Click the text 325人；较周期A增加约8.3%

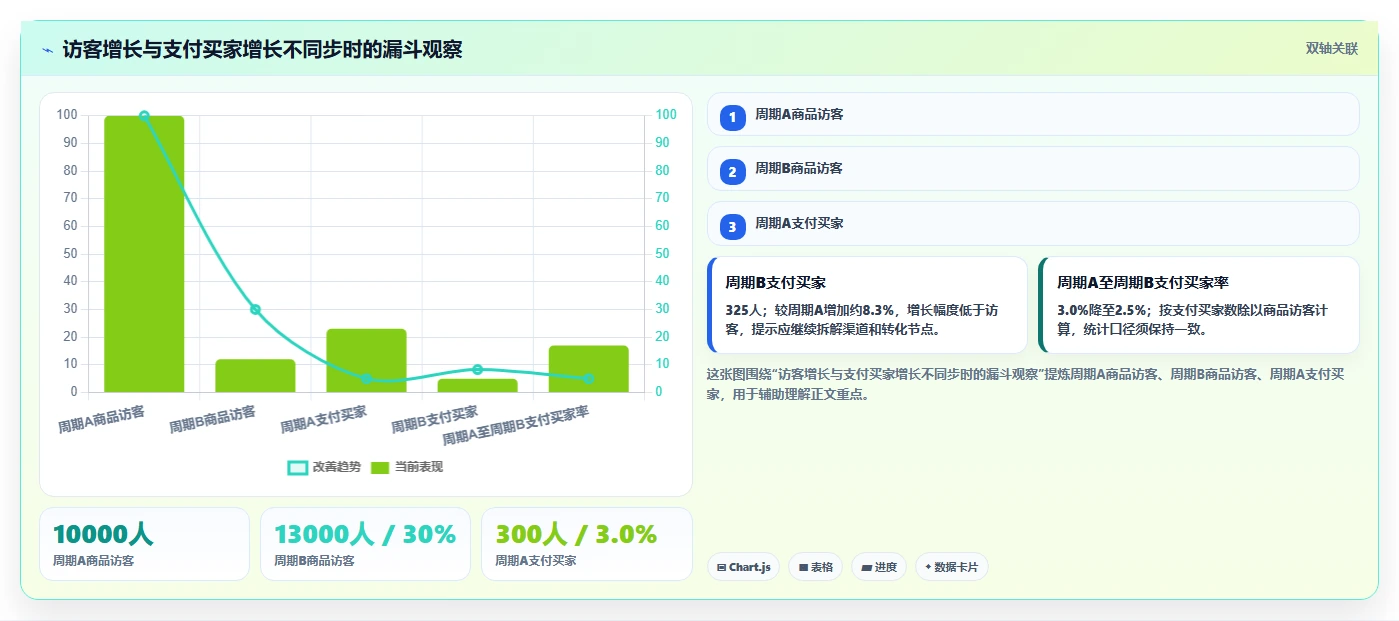click(x=809, y=310)
